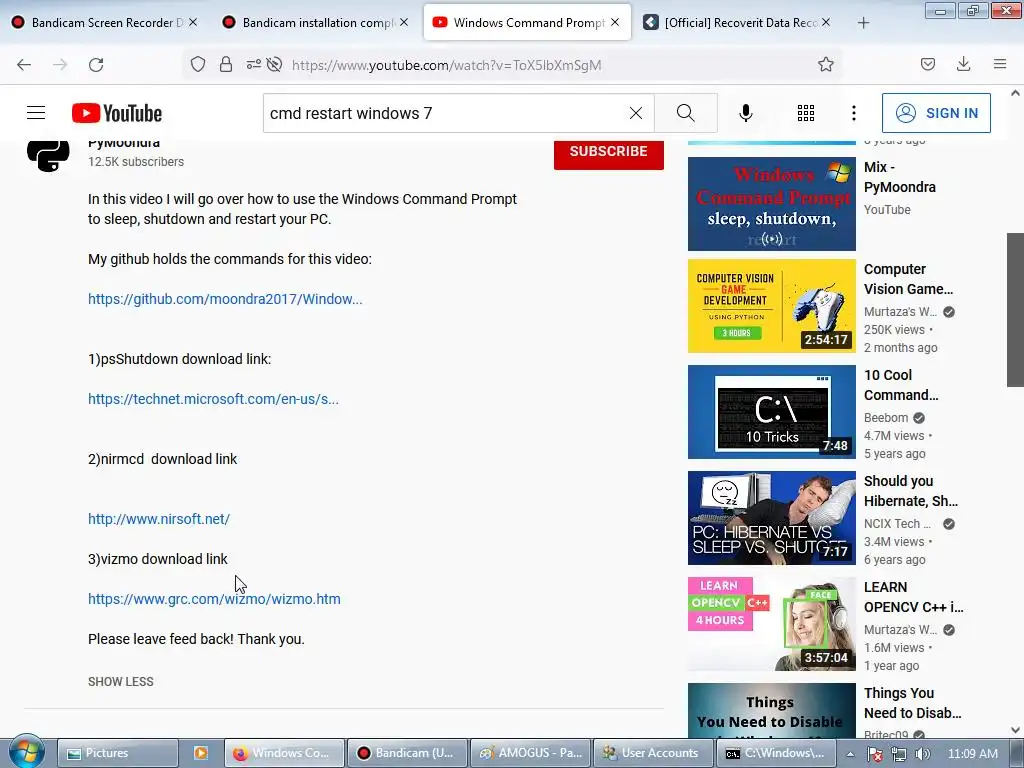
Task: Close the Recoverit Data Recovery tab
Action: click(x=825, y=22)
